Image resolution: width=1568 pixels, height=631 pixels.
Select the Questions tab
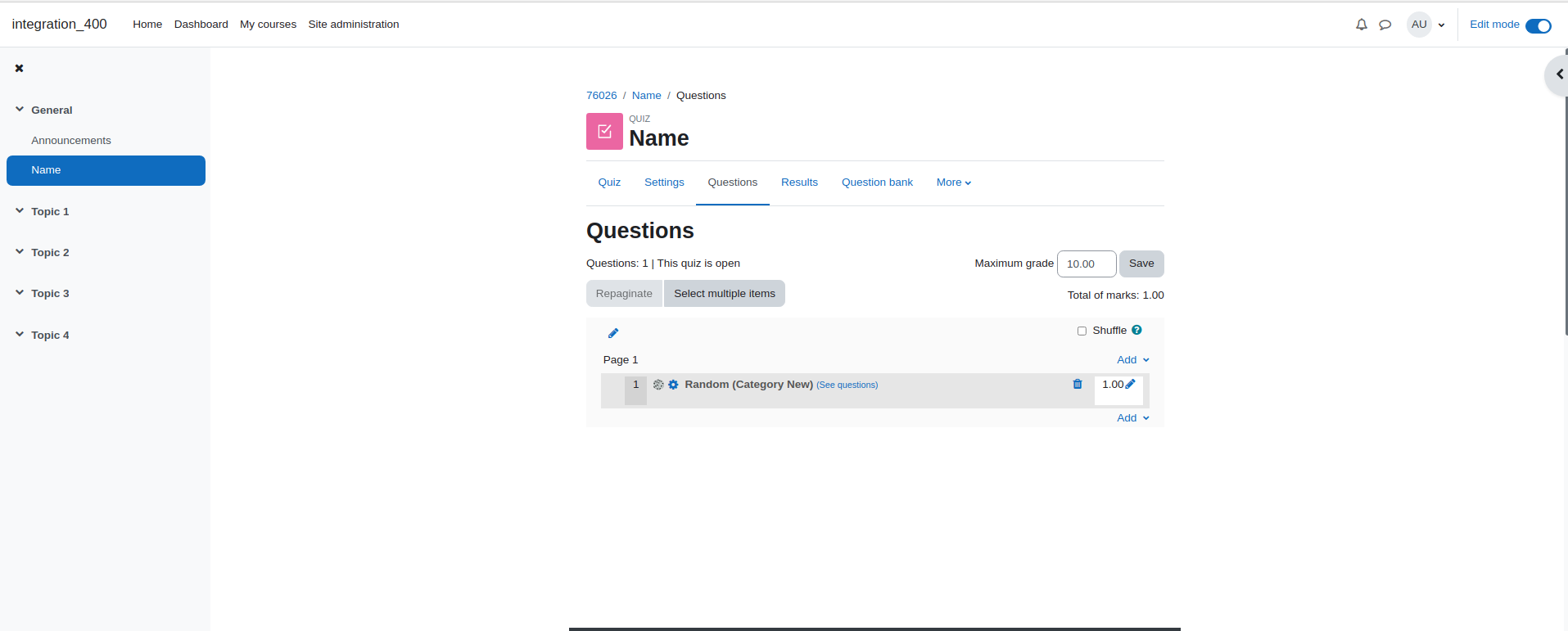click(733, 183)
